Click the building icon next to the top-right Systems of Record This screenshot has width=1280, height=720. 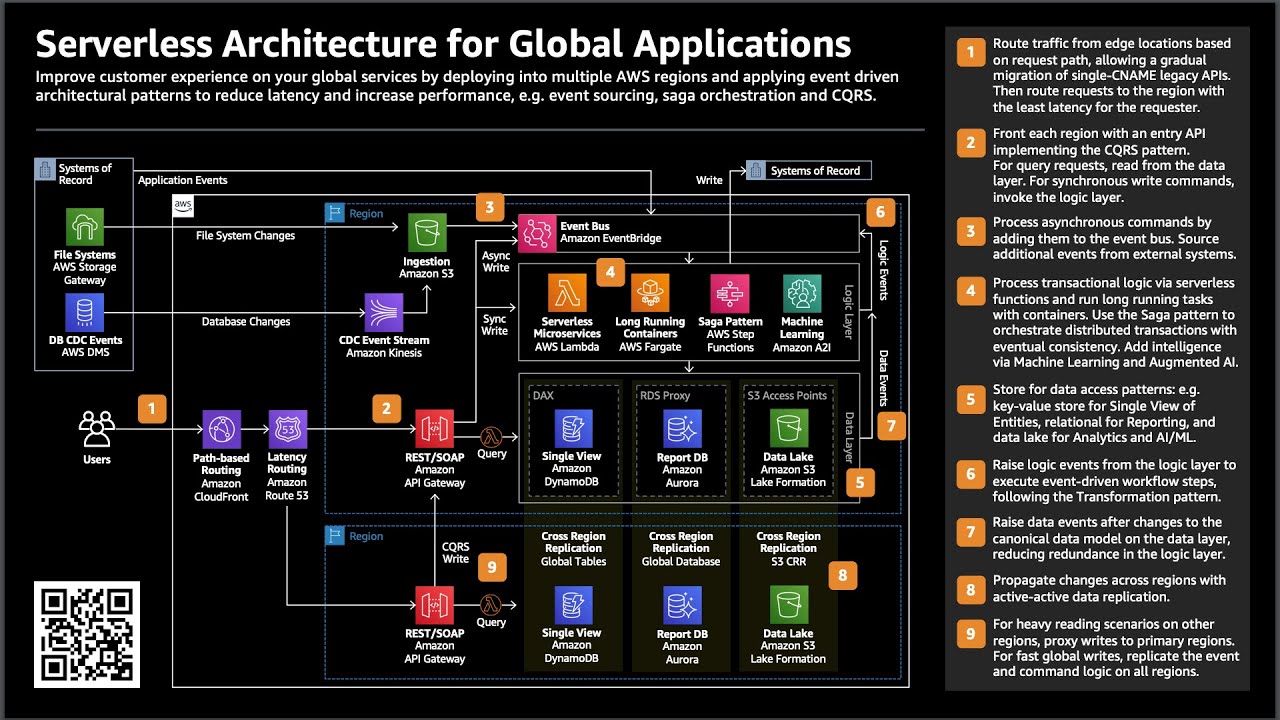[757, 170]
